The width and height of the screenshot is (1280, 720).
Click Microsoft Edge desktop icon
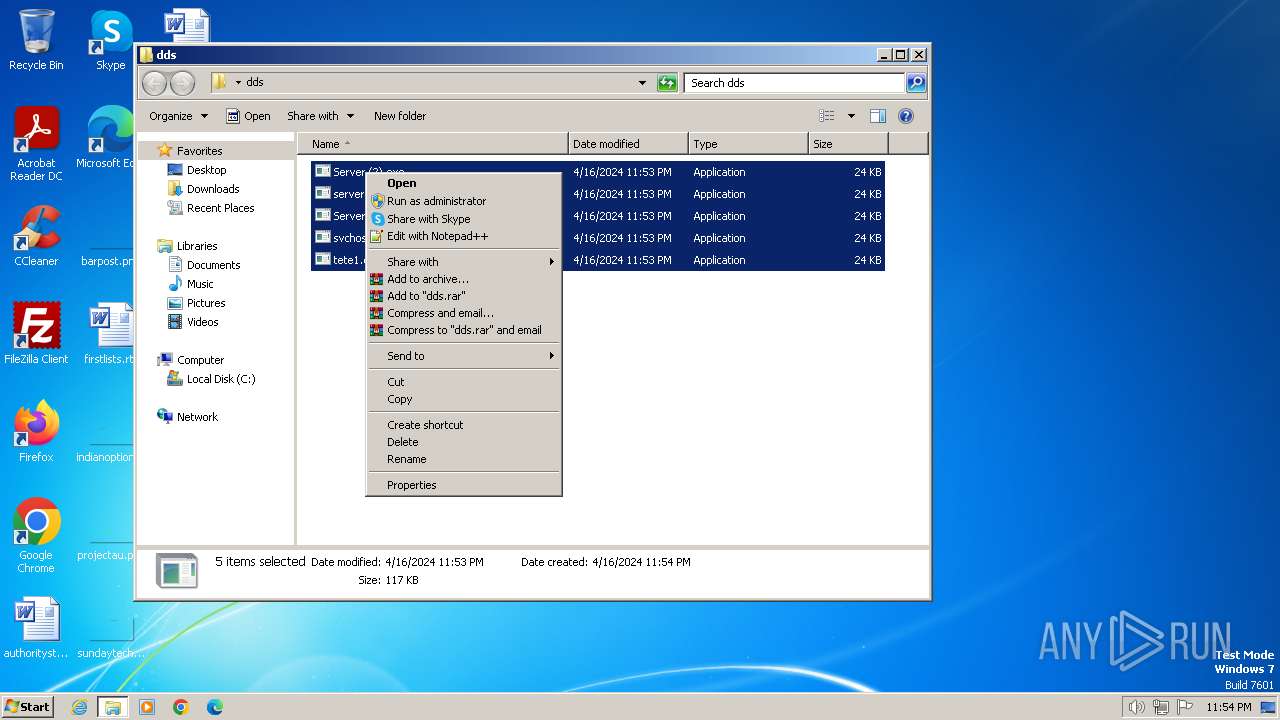click(x=108, y=138)
